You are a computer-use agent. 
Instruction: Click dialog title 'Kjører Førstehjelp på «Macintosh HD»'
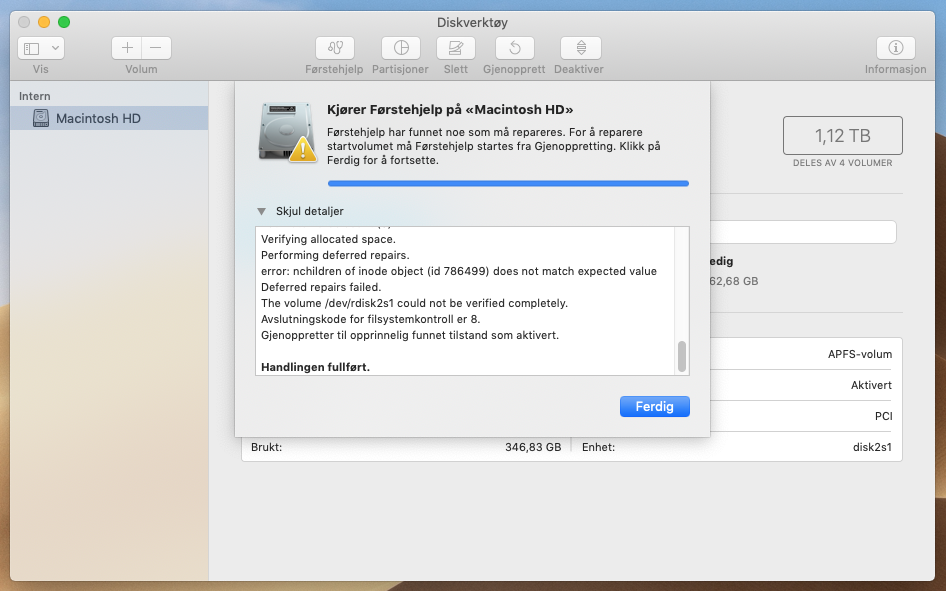450,110
